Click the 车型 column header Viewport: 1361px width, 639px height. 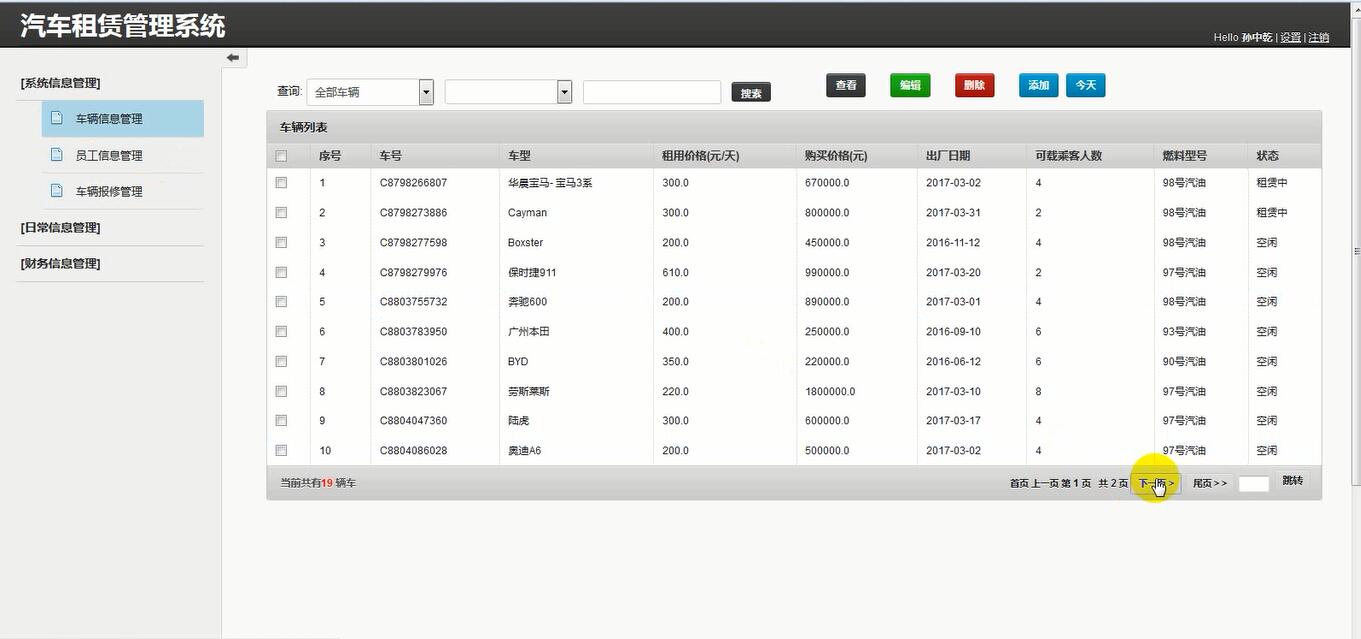tap(519, 156)
